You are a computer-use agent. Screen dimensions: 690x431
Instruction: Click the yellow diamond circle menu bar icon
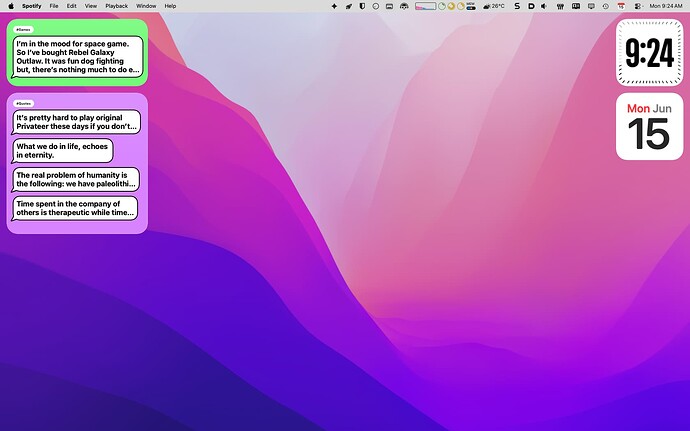pyautogui.click(x=451, y=6)
